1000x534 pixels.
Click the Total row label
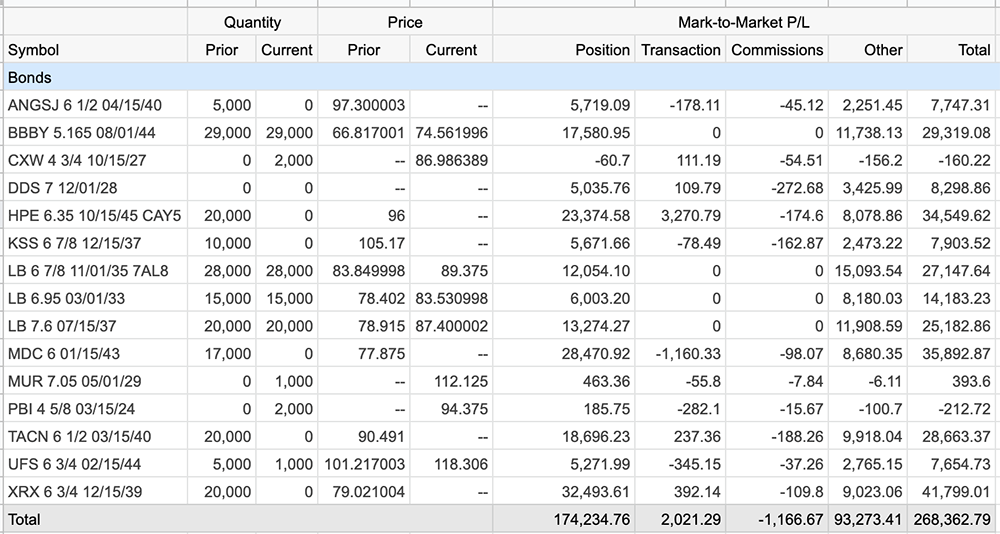(x=24, y=519)
